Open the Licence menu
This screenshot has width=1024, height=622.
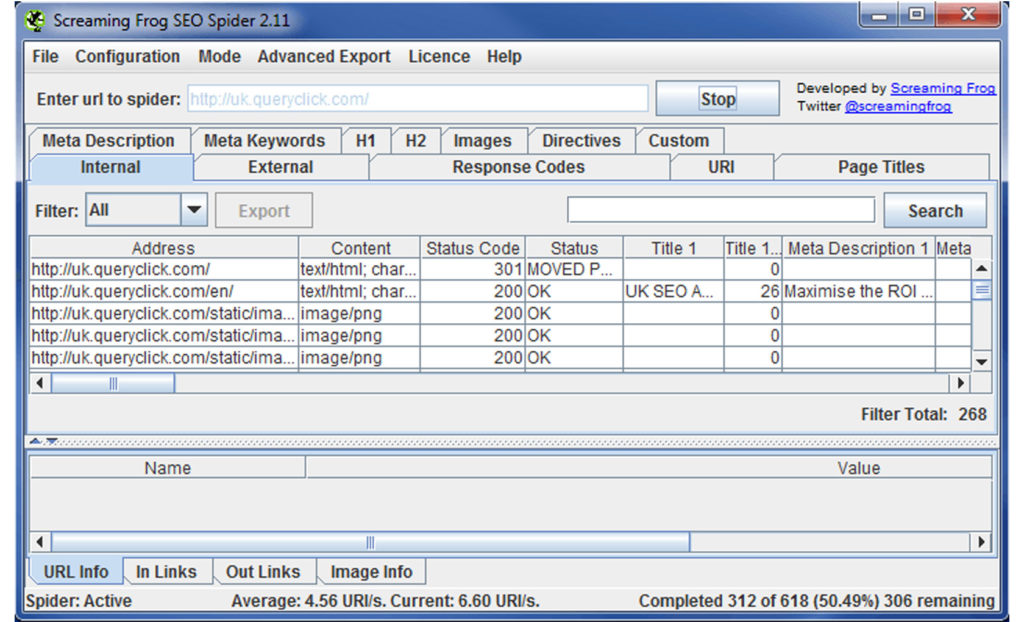pos(439,57)
